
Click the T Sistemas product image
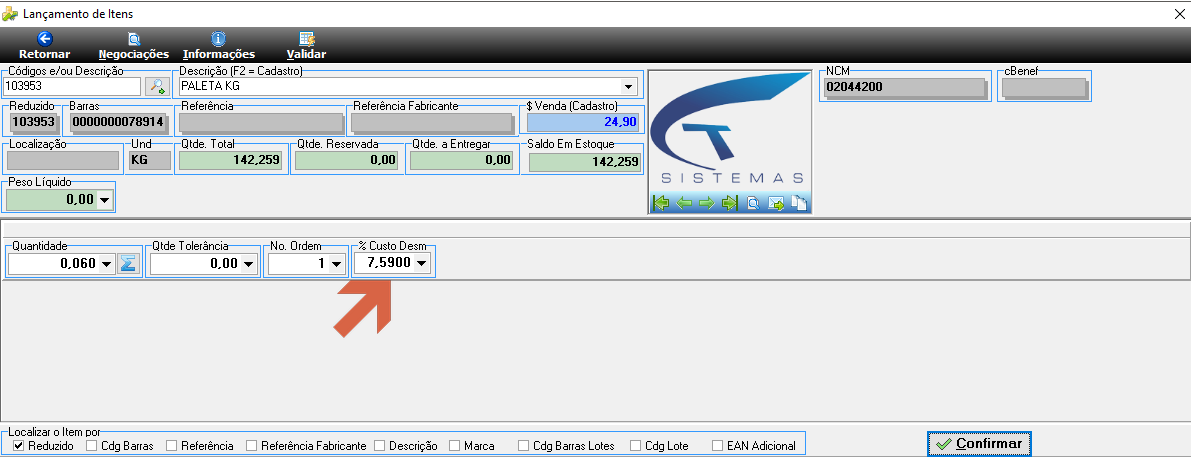pyautogui.click(x=730, y=132)
